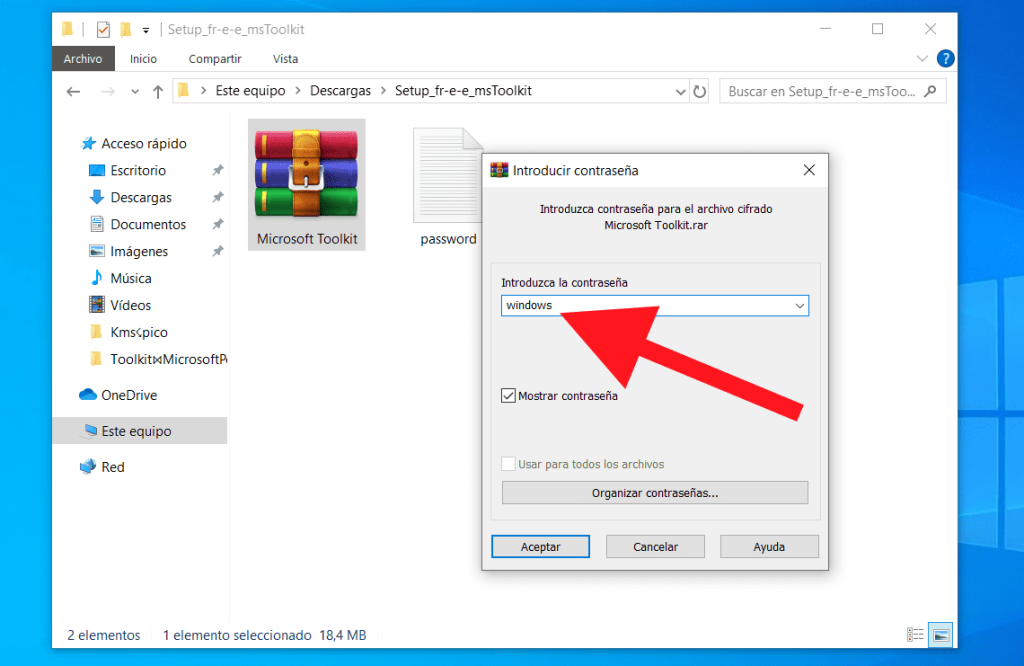Open the password field dropdown
This screenshot has height=666, width=1024.
(799, 306)
